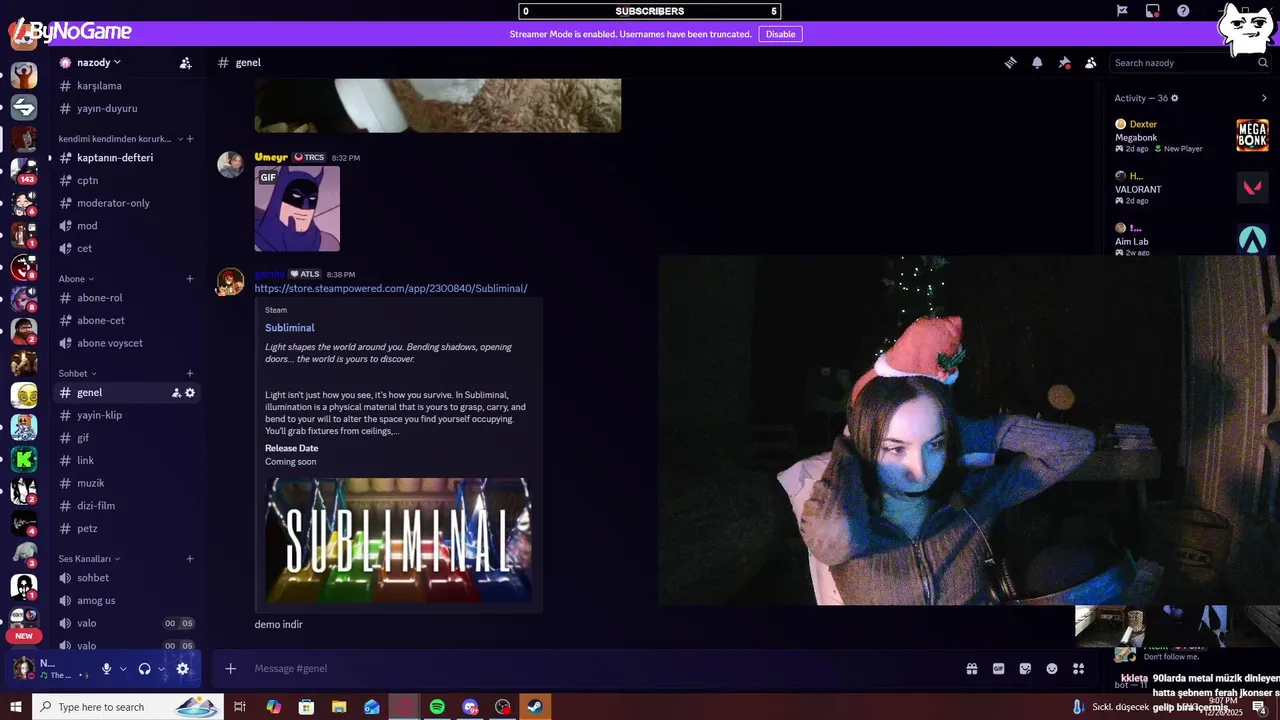Screen dimensions: 1280x720
Task: Deafen with headphones icon
Action: click(145, 669)
